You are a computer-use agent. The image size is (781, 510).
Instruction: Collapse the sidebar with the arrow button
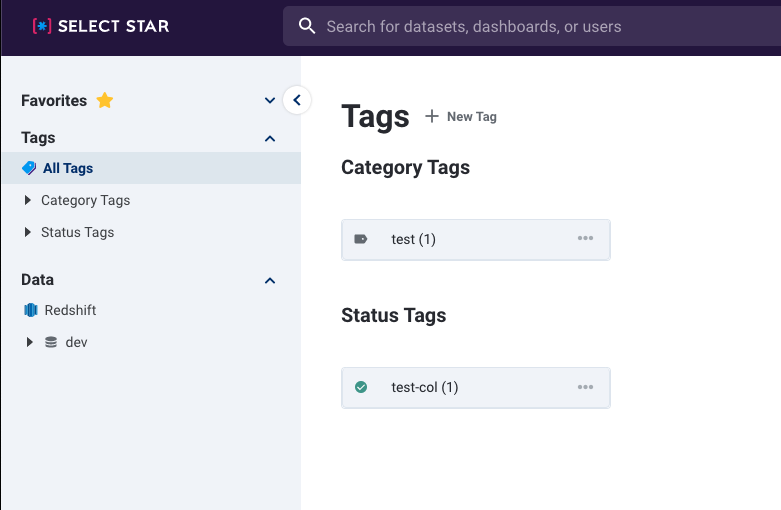pyautogui.click(x=297, y=100)
